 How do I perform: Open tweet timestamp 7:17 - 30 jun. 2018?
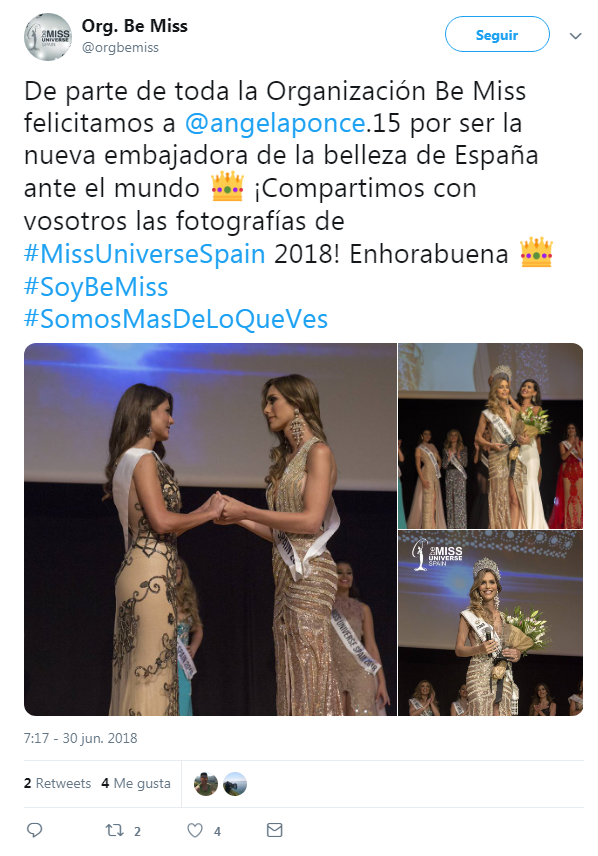pyautogui.click(x=80, y=738)
